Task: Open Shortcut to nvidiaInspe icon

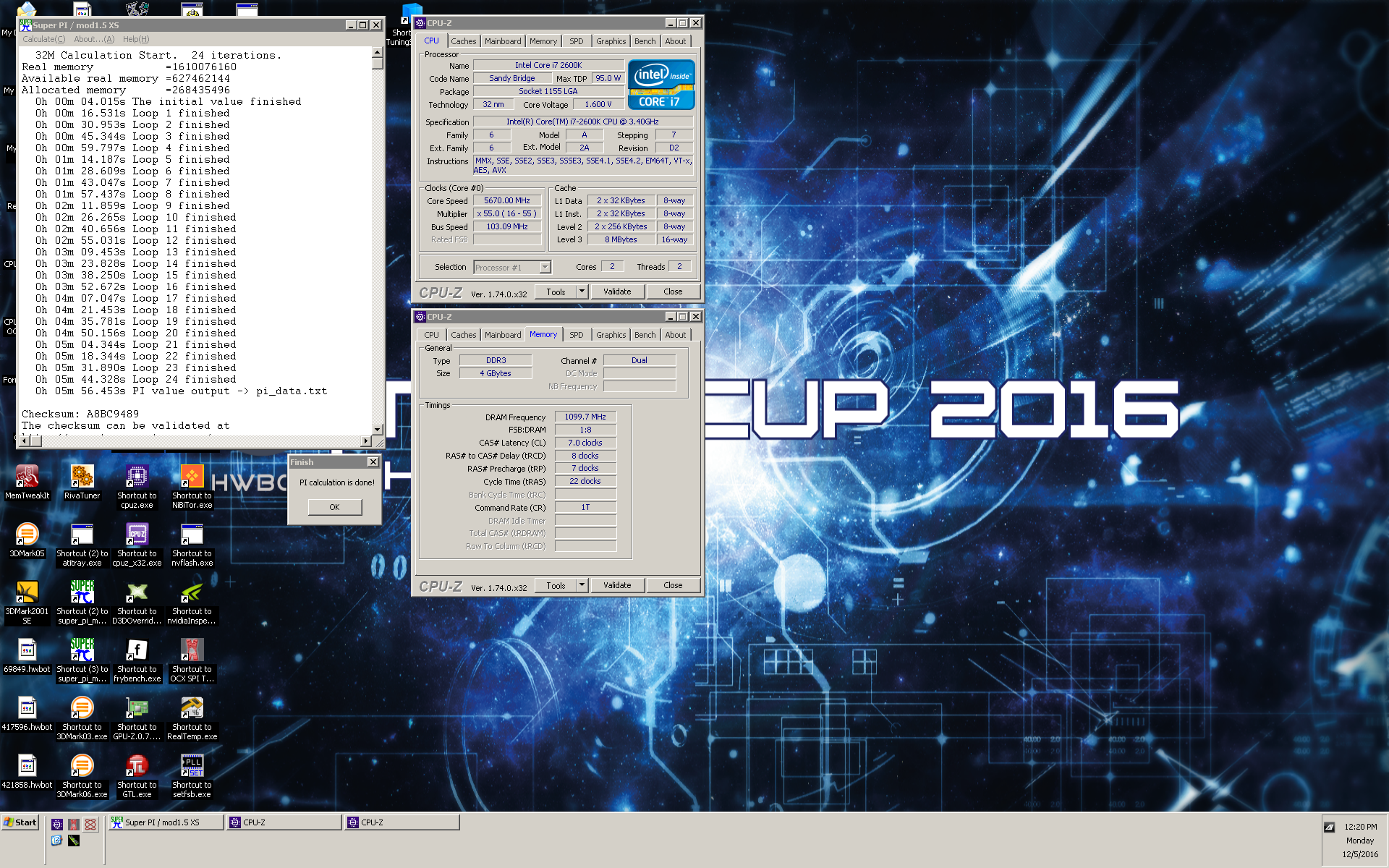Action: pyautogui.click(x=192, y=603)
